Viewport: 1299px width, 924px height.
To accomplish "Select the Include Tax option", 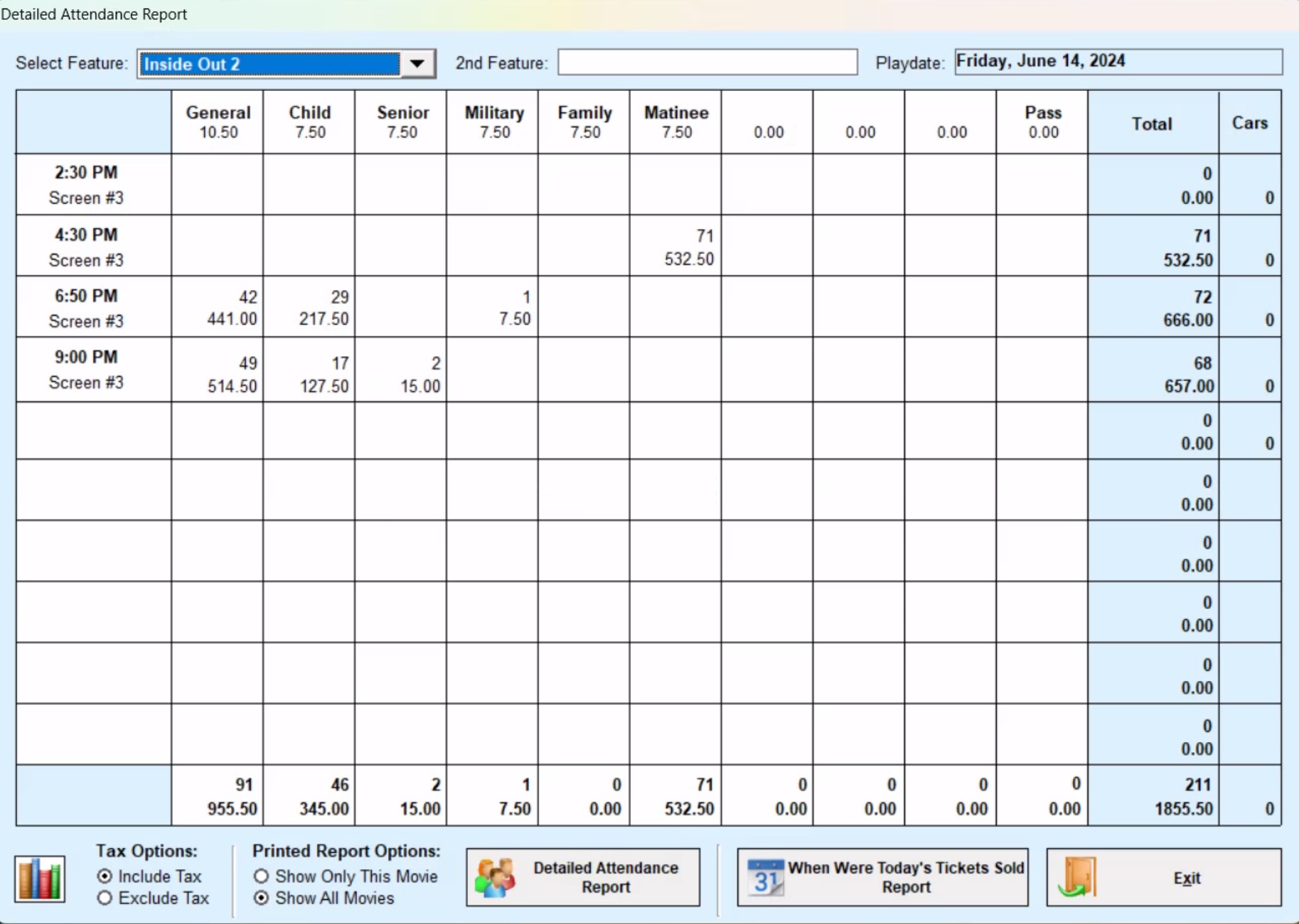I will (105, 876).
